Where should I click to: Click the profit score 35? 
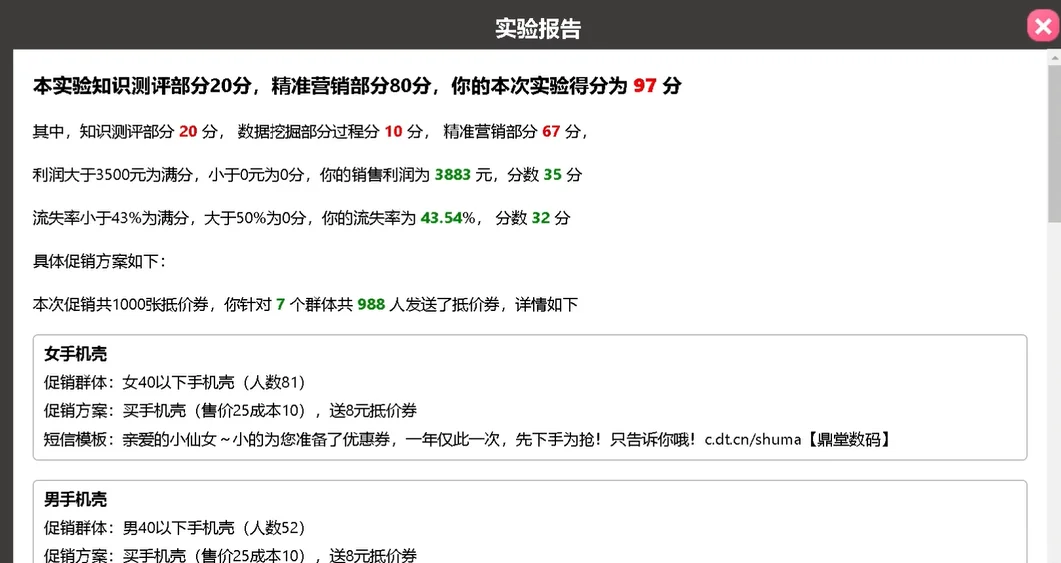click(x=552, y=175)
